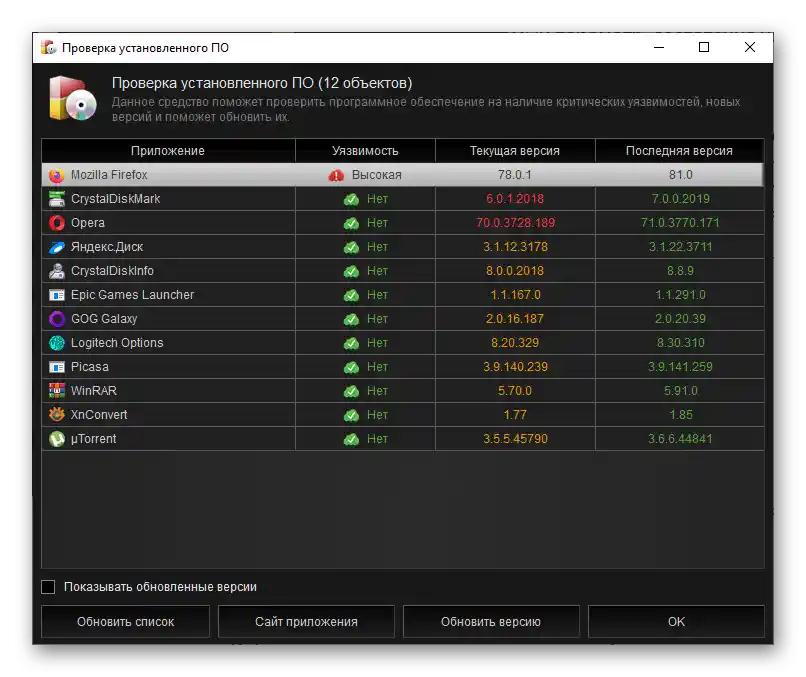Click the Opera app icon
This screenshot has width=806, height=677.
57,223
